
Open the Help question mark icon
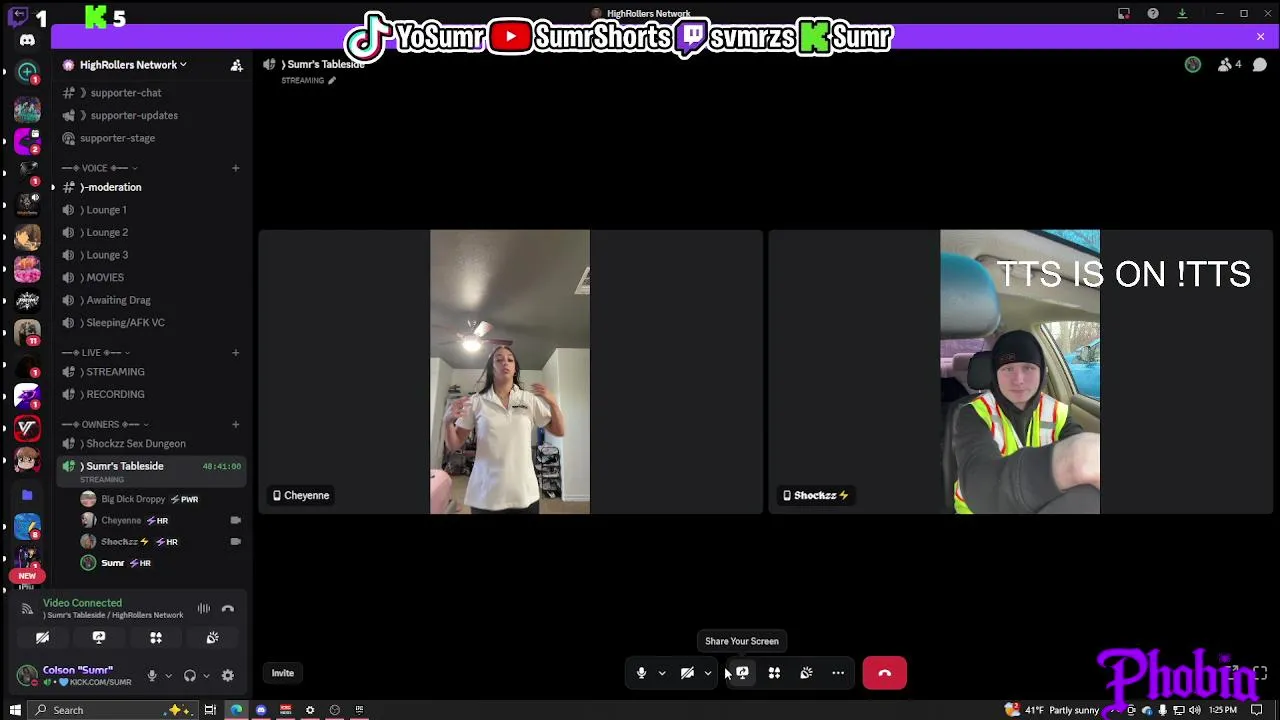click(1153, 13)
